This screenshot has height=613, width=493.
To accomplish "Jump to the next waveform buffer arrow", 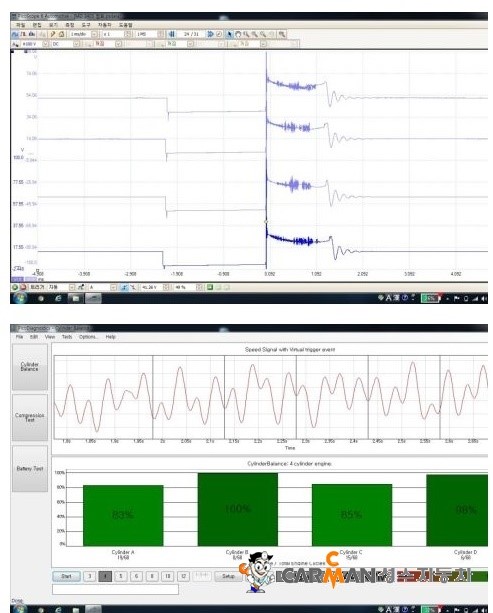I will pos(210,34).
